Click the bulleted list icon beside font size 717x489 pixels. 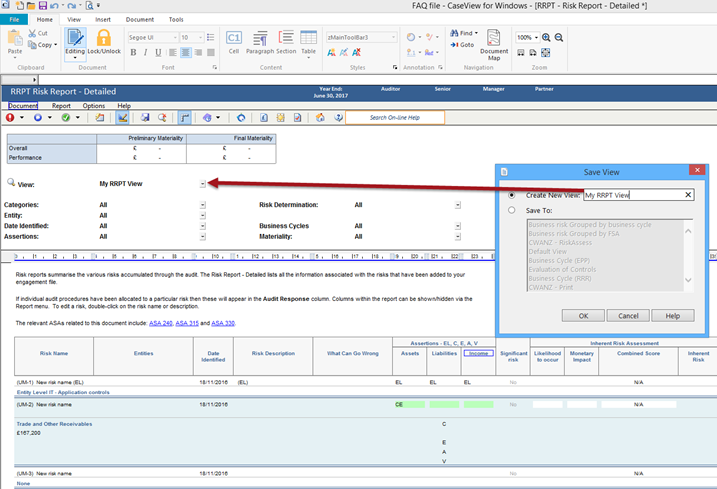[x=211, y=37]
